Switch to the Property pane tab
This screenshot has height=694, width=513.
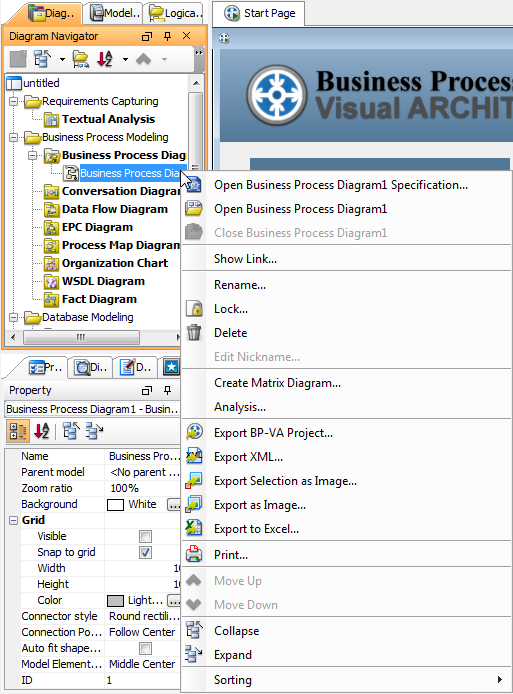coord(46,367)
